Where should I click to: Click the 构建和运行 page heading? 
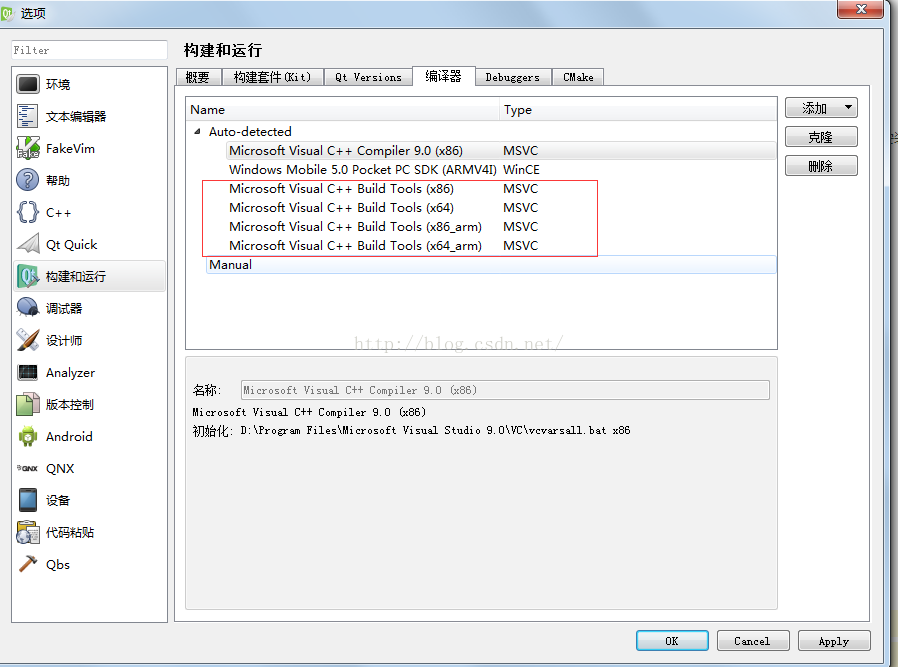(223, 50)
